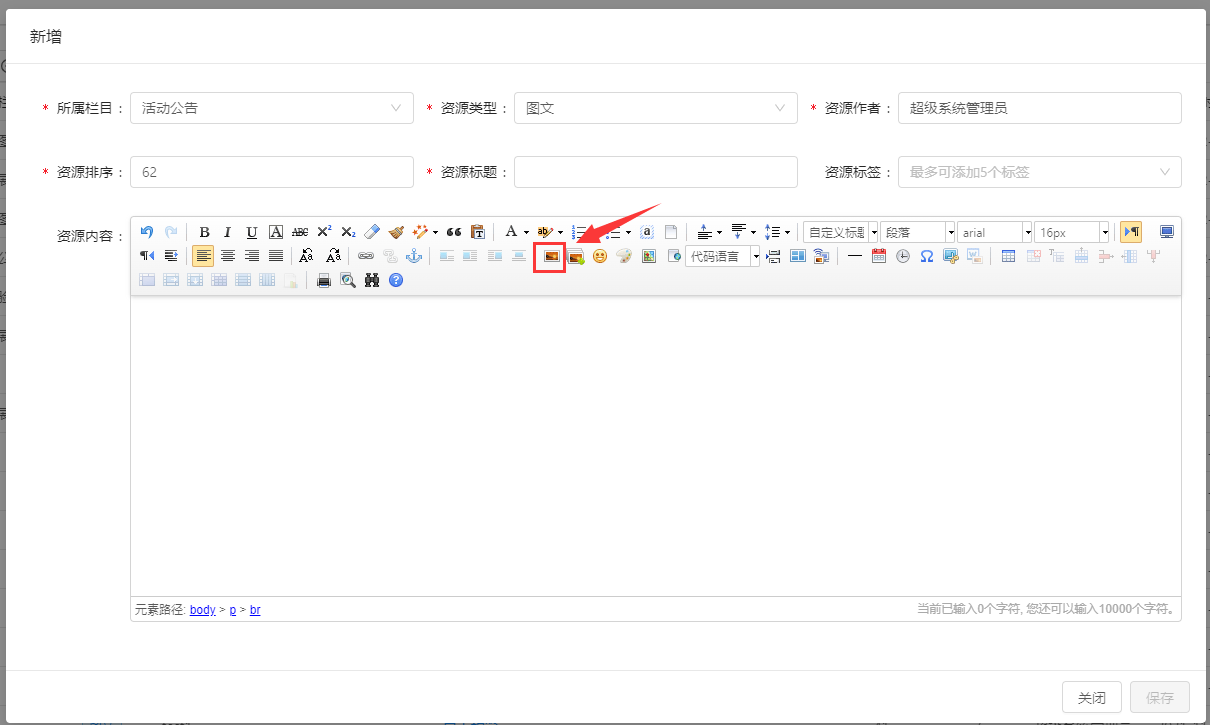Click the 关闭 close button
The width and height of the screenshot is (1210, 725).
1092,698
